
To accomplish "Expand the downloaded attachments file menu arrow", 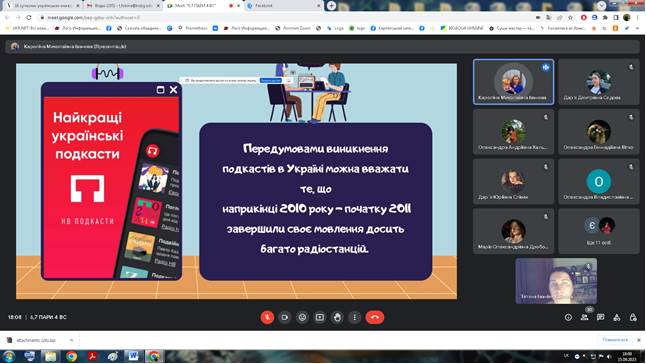I will tap(71, 340).
